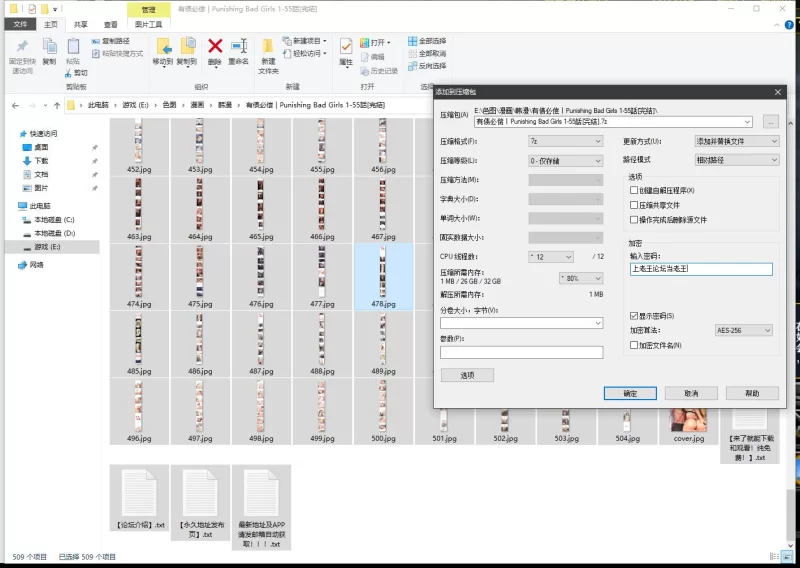Select Local Disk (C:) in navigation pane
The image size is (800, 568).
click(x=54, y=219)
